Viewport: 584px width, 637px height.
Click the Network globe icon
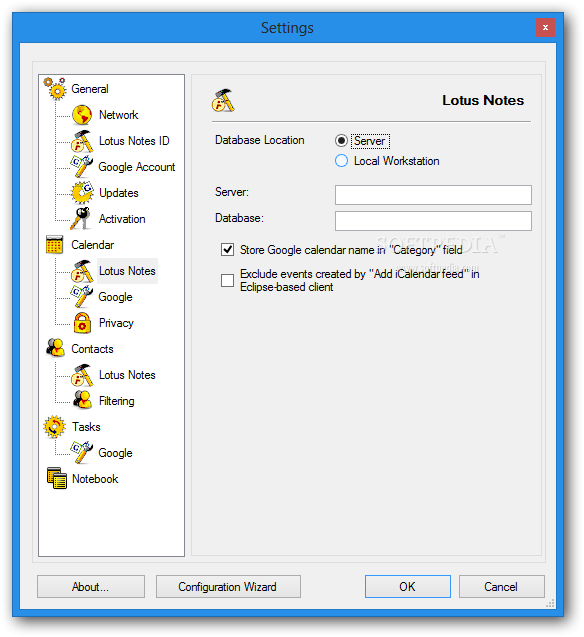82,115
